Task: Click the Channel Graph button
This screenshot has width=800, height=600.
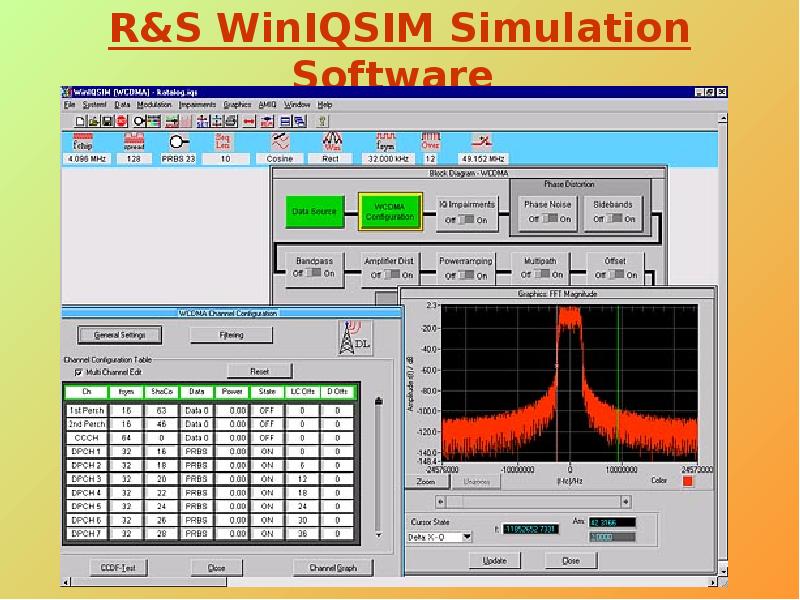Action: pyautogui.click(x=333, y=567)
